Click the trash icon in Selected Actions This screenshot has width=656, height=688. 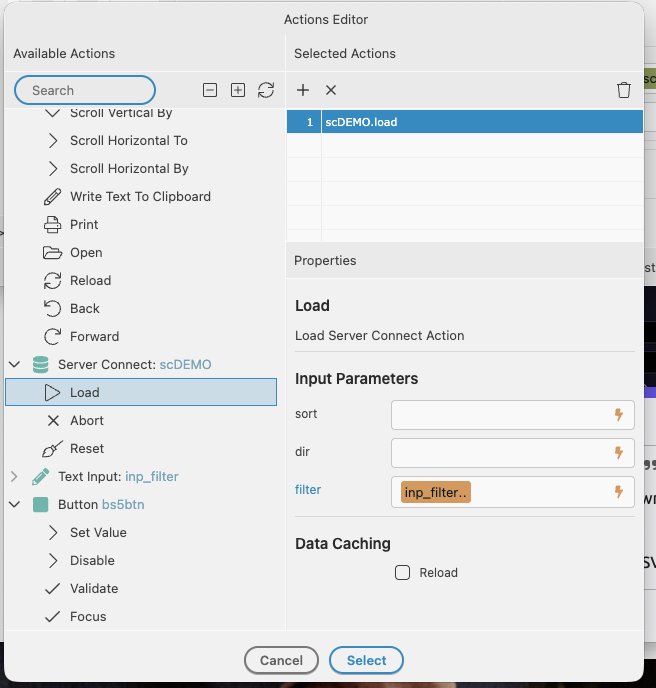pyautogui.click(x=624, y=90)
